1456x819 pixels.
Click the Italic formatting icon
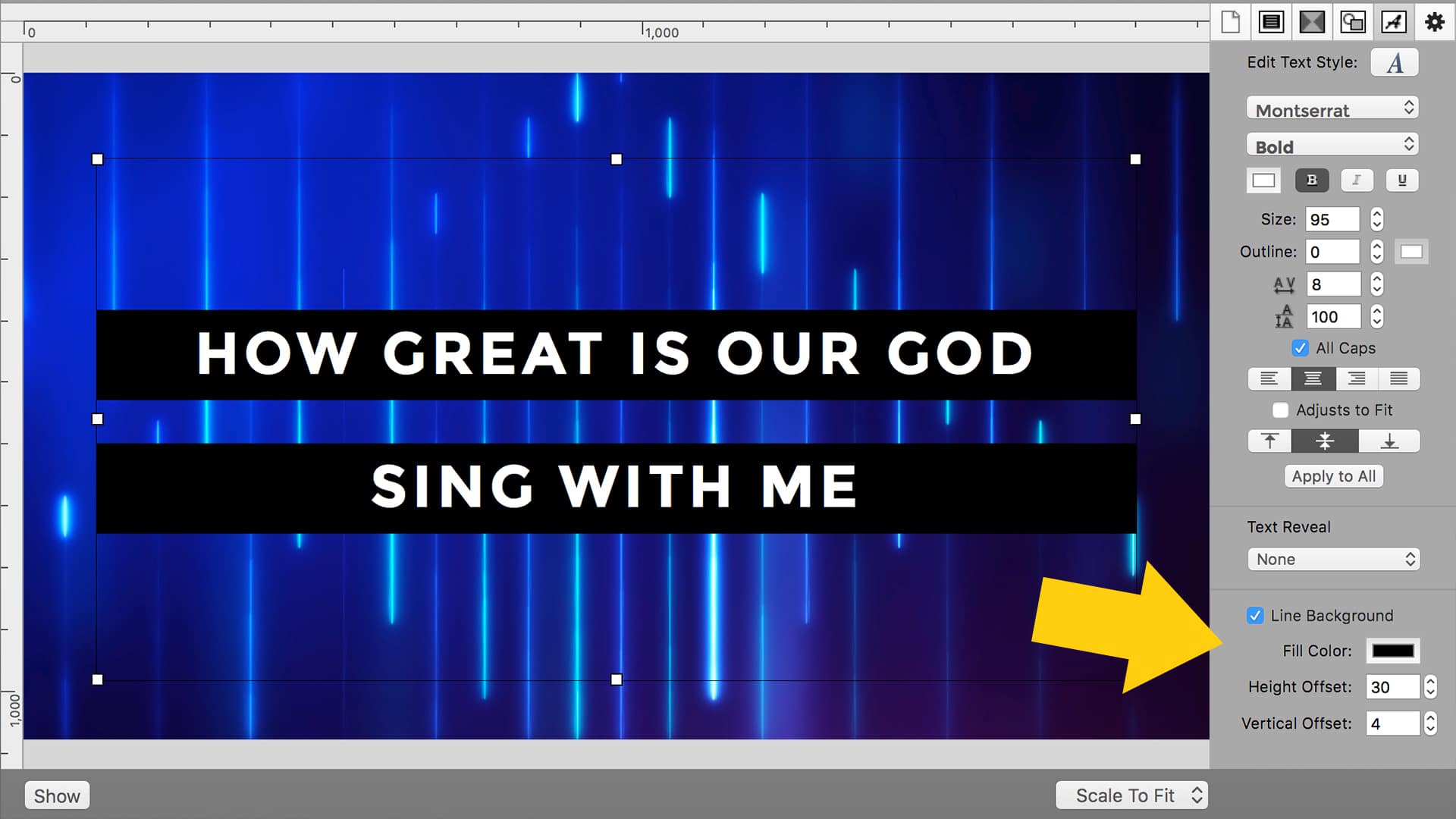point(1356,180)
